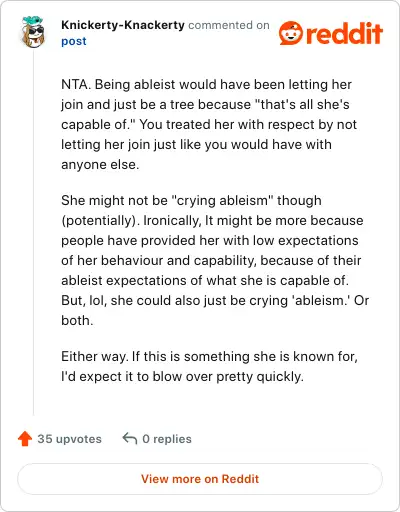The height and width of the screenshot is (512, 400).
Task: Click the orange upvote arrow icon
Action: (25, 439)
